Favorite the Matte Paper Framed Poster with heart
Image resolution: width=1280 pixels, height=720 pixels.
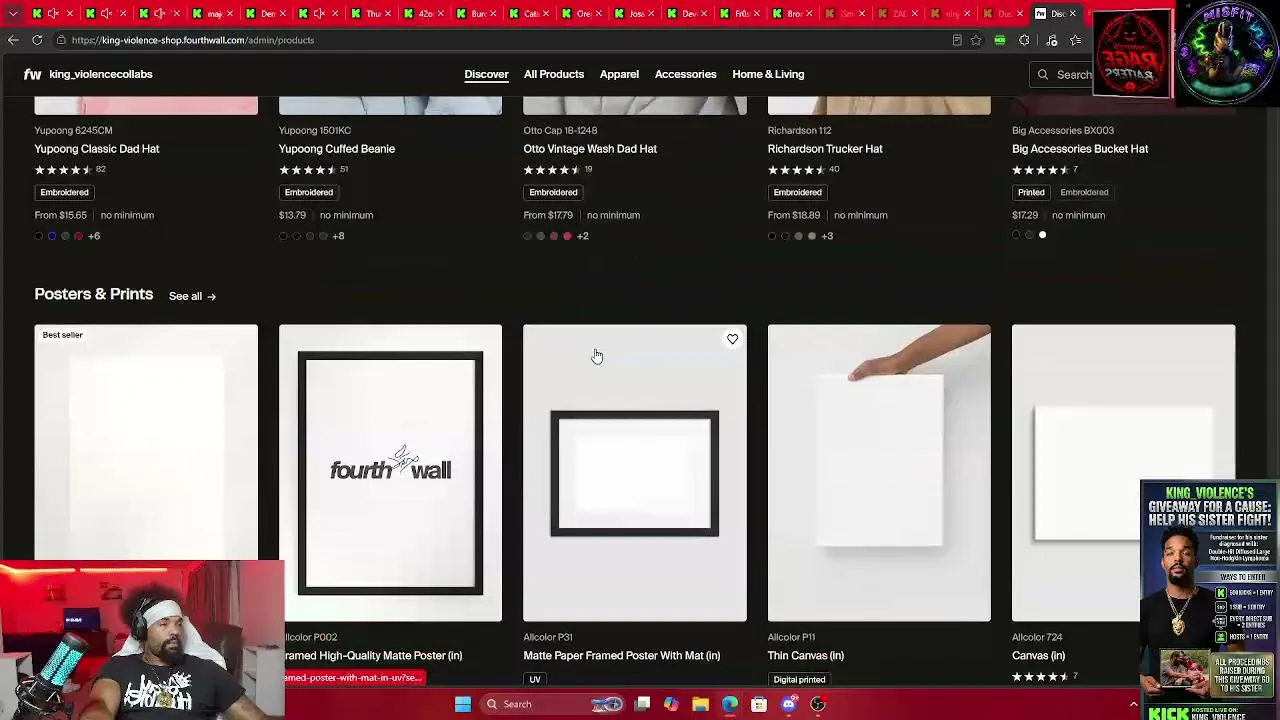point(732,339)
